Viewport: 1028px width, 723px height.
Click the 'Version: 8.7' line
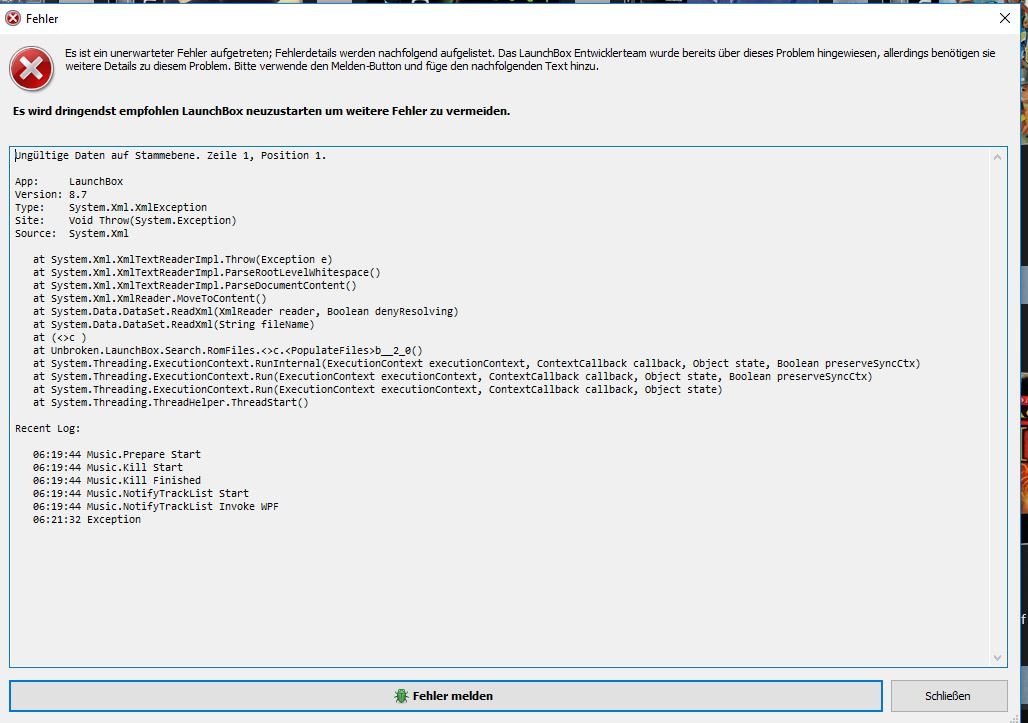(x=51, y=194)
